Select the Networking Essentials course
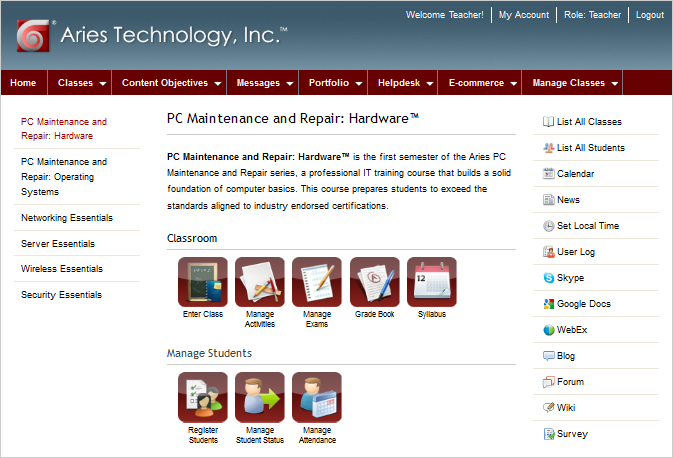 67,218
